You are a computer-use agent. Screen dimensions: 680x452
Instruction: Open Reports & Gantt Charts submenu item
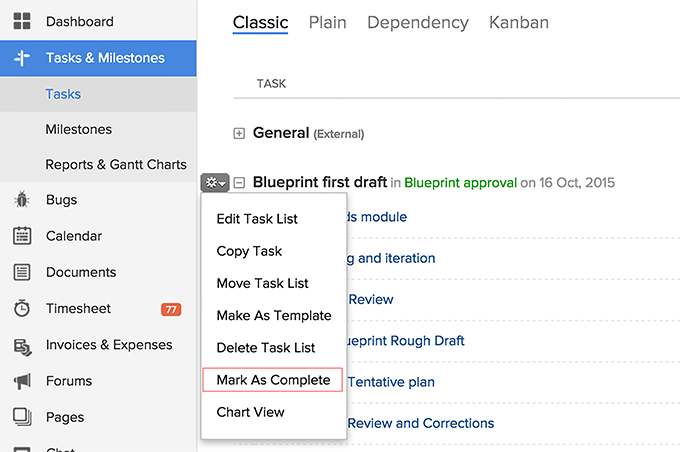click(116, 165)
